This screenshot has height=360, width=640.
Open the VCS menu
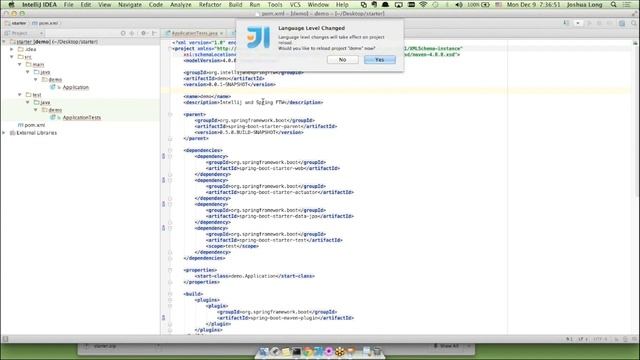[x=295, y=4]
